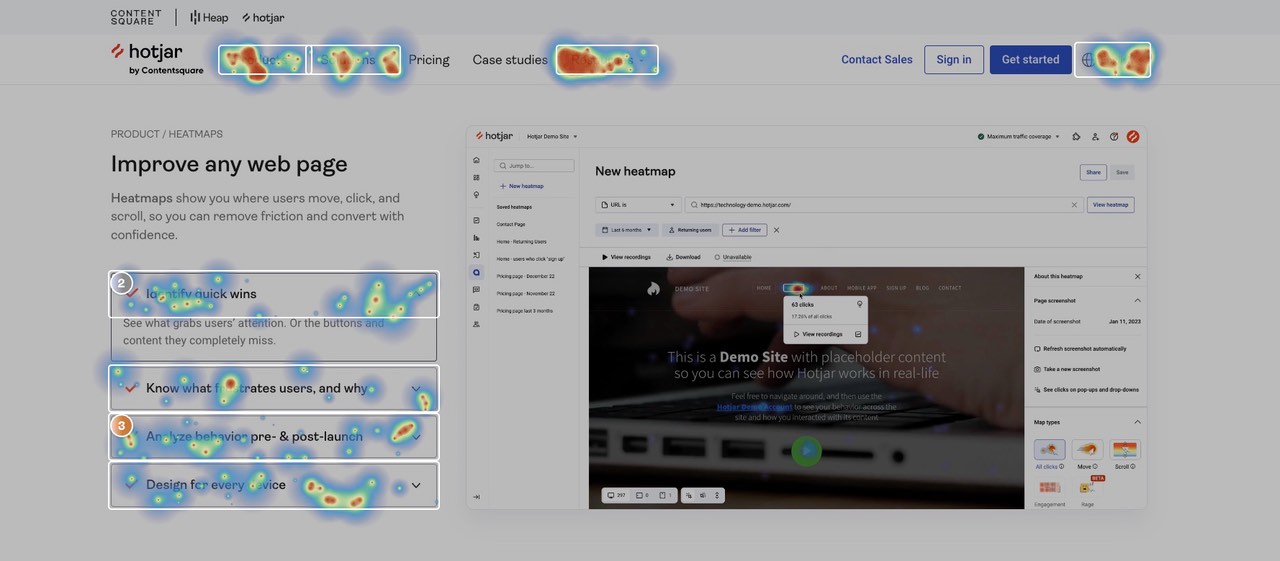Select desktop device showing 297
The width and height of the screenshot is (1280, 561).
click(x=616, y=495)
